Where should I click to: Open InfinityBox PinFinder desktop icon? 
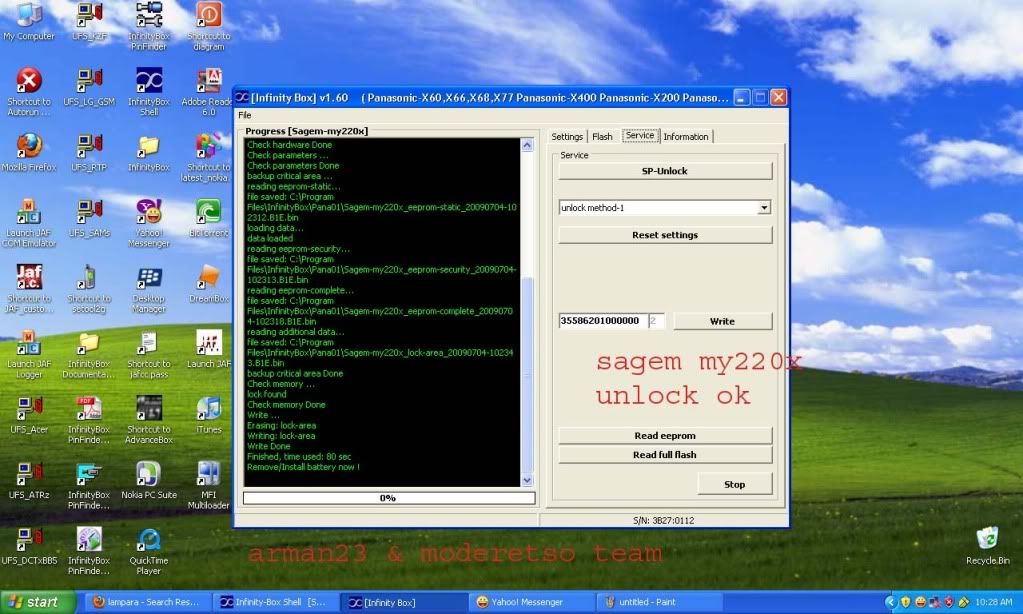click(149, 26)
